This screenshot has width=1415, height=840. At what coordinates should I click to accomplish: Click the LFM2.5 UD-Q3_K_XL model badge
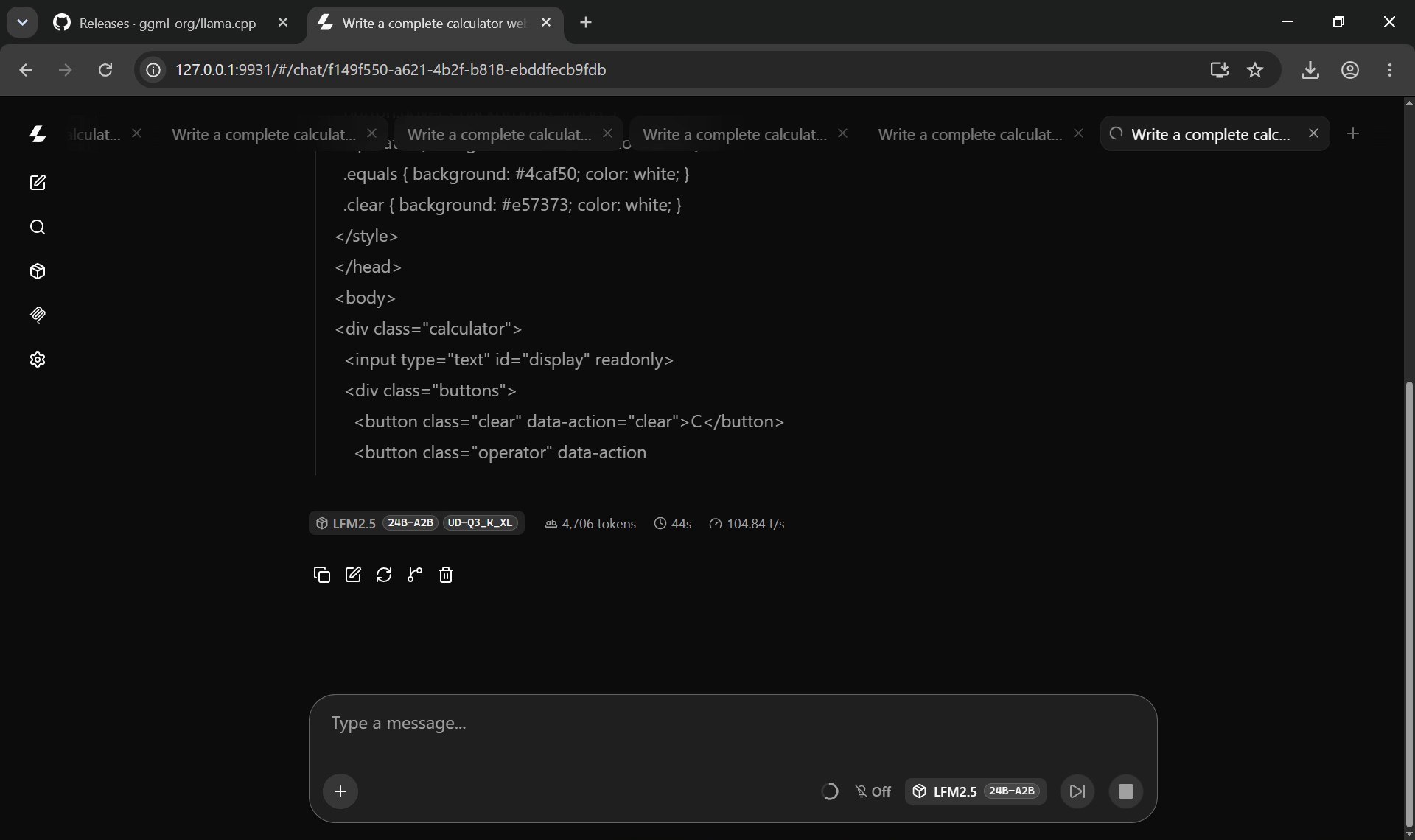(x=416, y=523)
